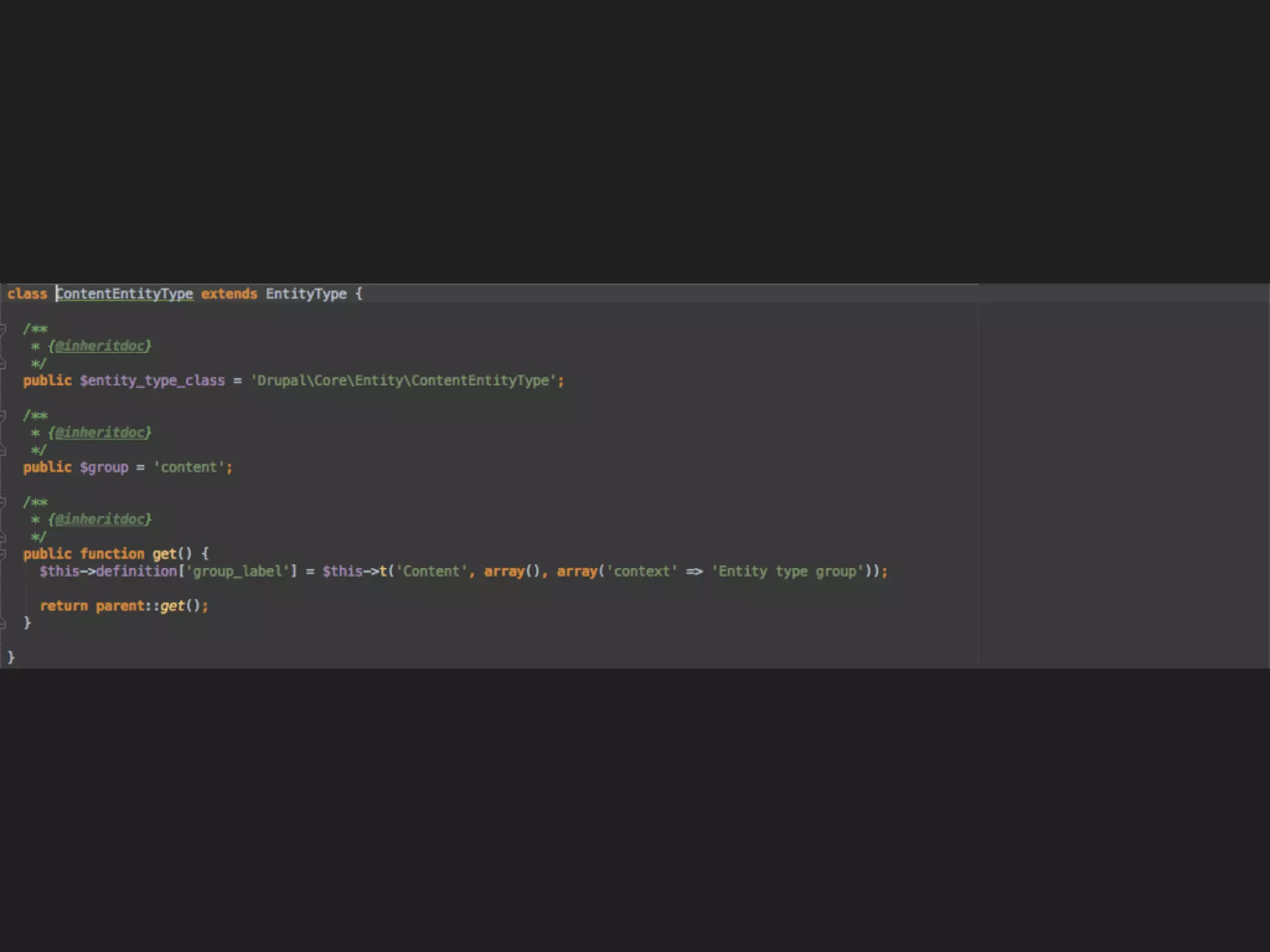Click the first @inheritdoc tag link
The width and height of the screenshot is (1270, 952).
100,346
